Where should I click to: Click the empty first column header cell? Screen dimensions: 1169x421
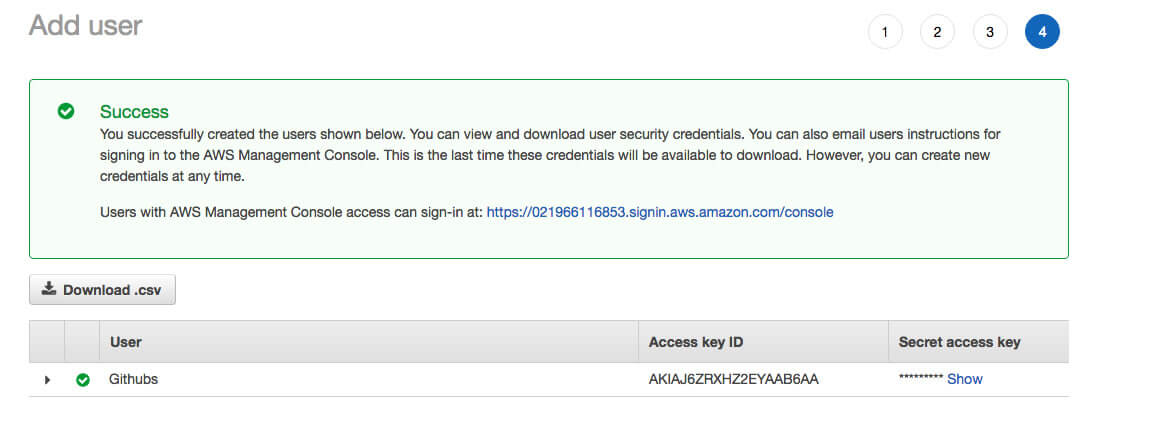click(x=47, y=342)
